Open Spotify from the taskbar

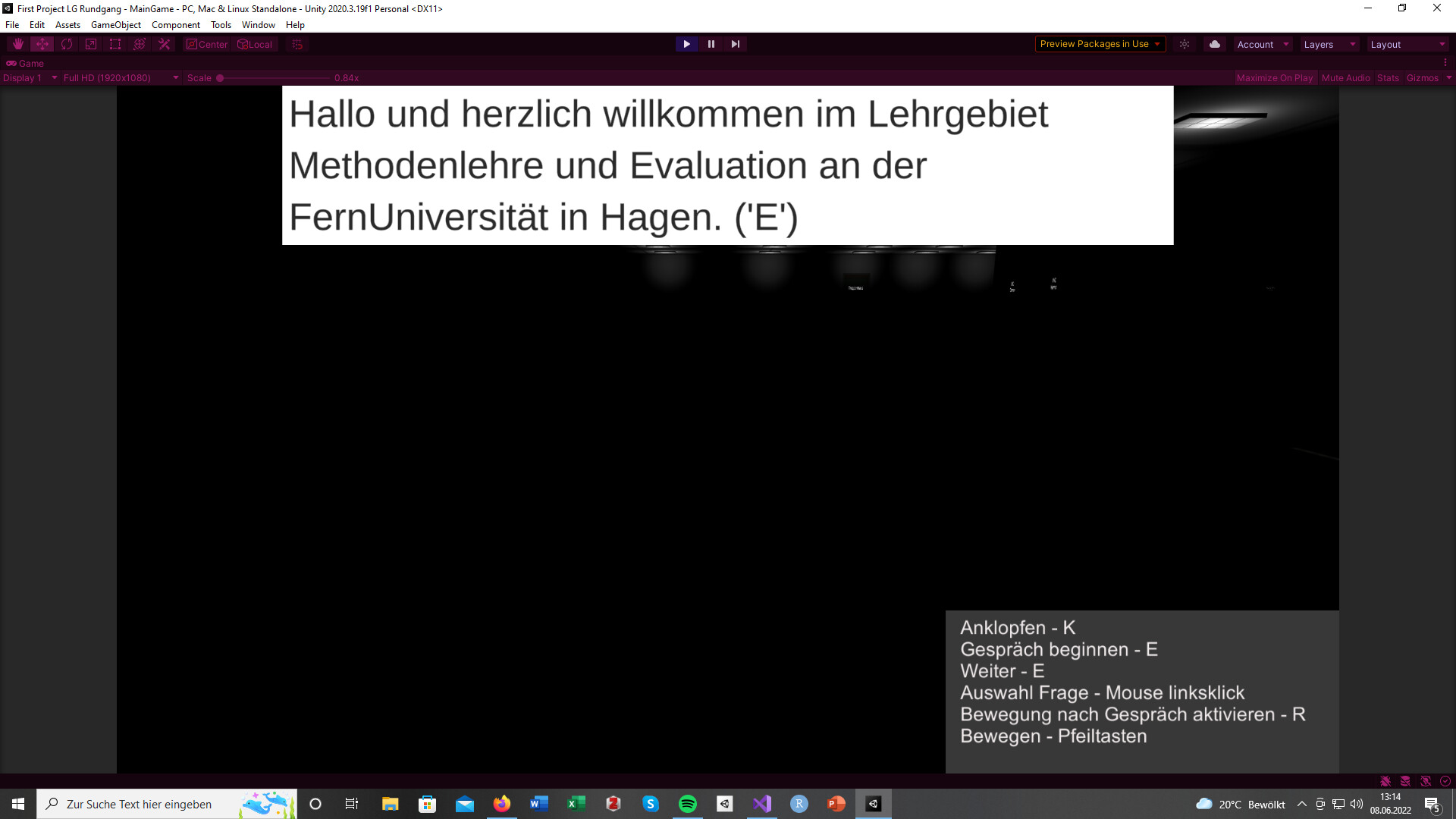click(x=688, y=804)
